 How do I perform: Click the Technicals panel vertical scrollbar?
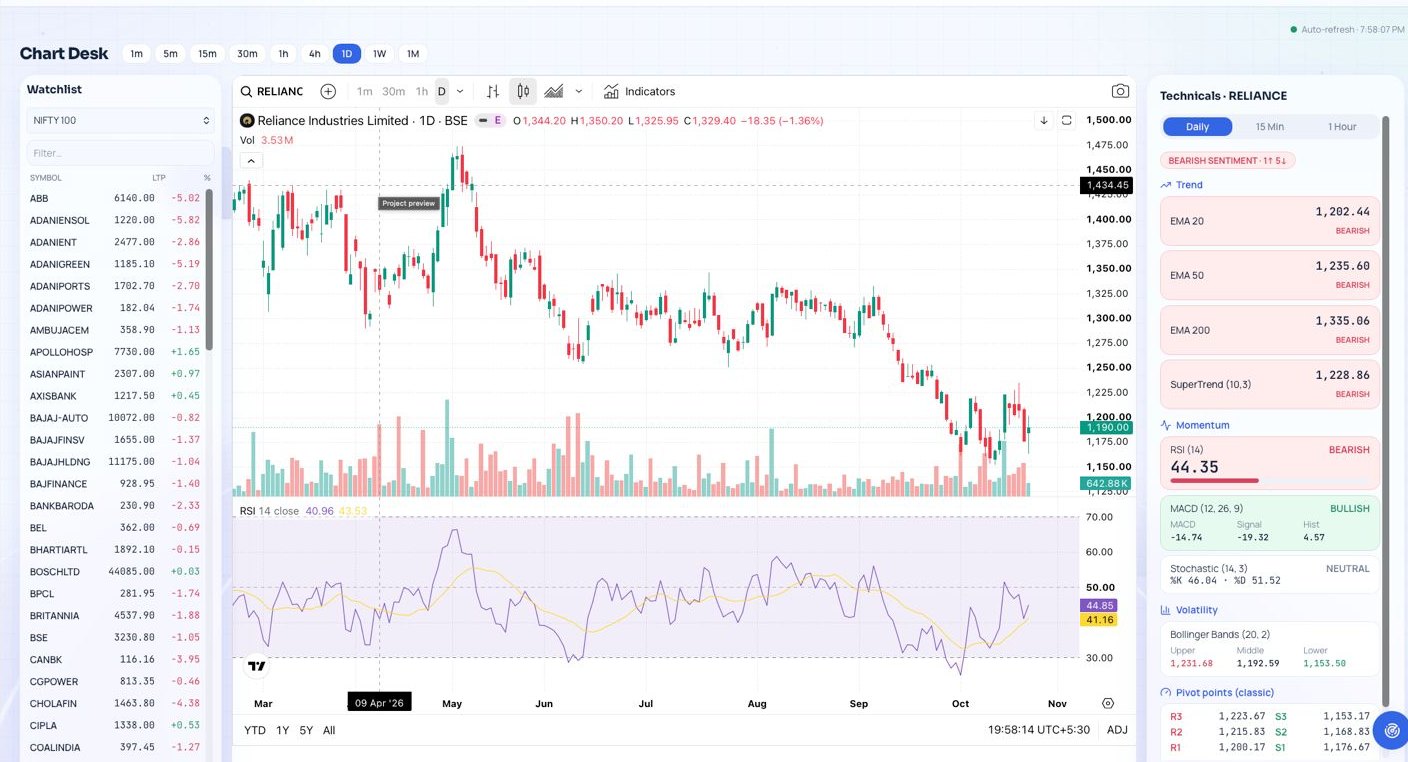(x=1385, y=410)
